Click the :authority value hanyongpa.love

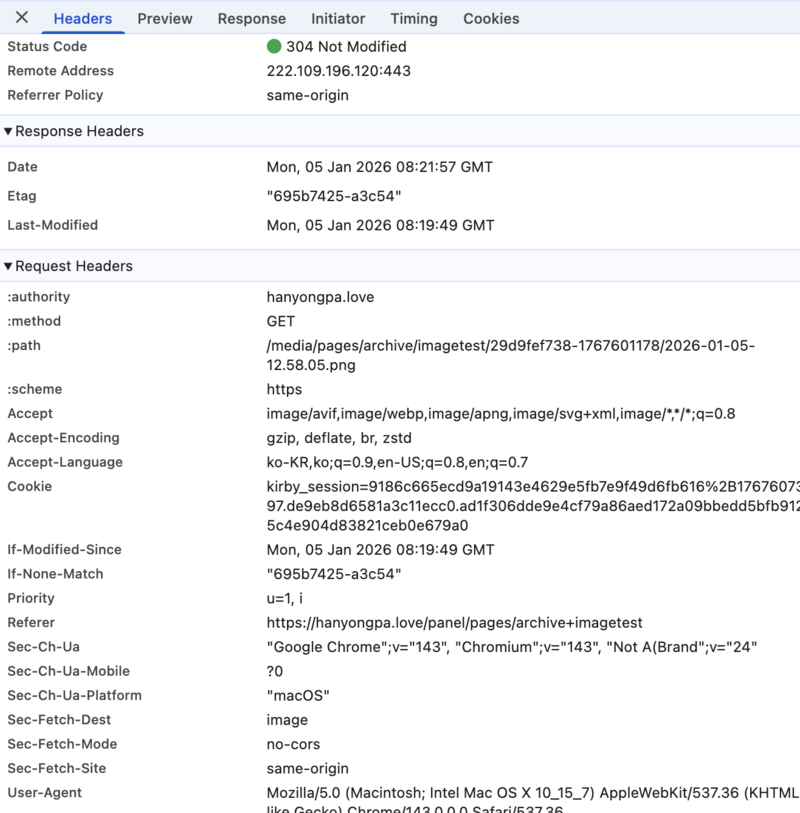pos(318,297)
